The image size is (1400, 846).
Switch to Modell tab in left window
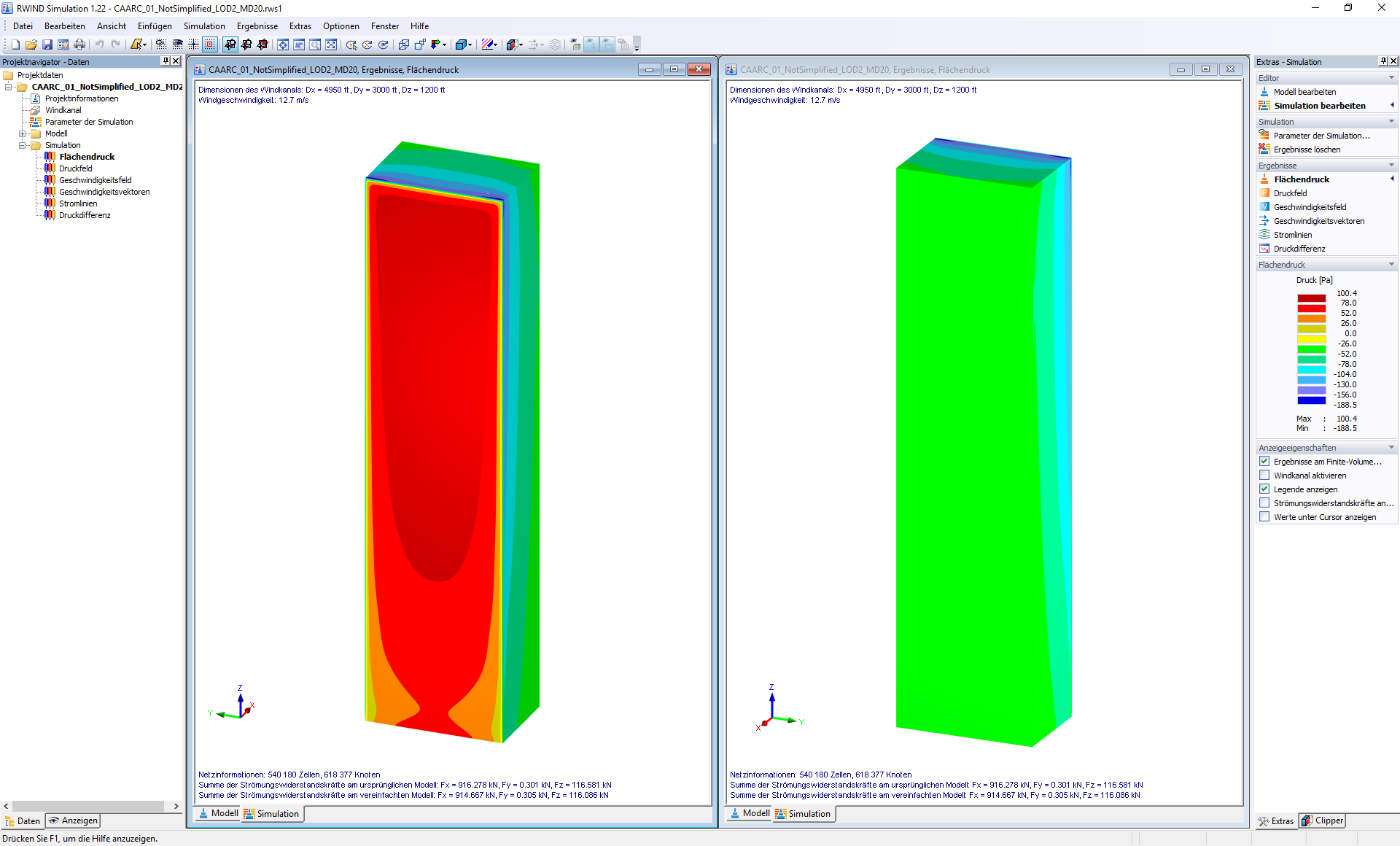tap(218, 813)
